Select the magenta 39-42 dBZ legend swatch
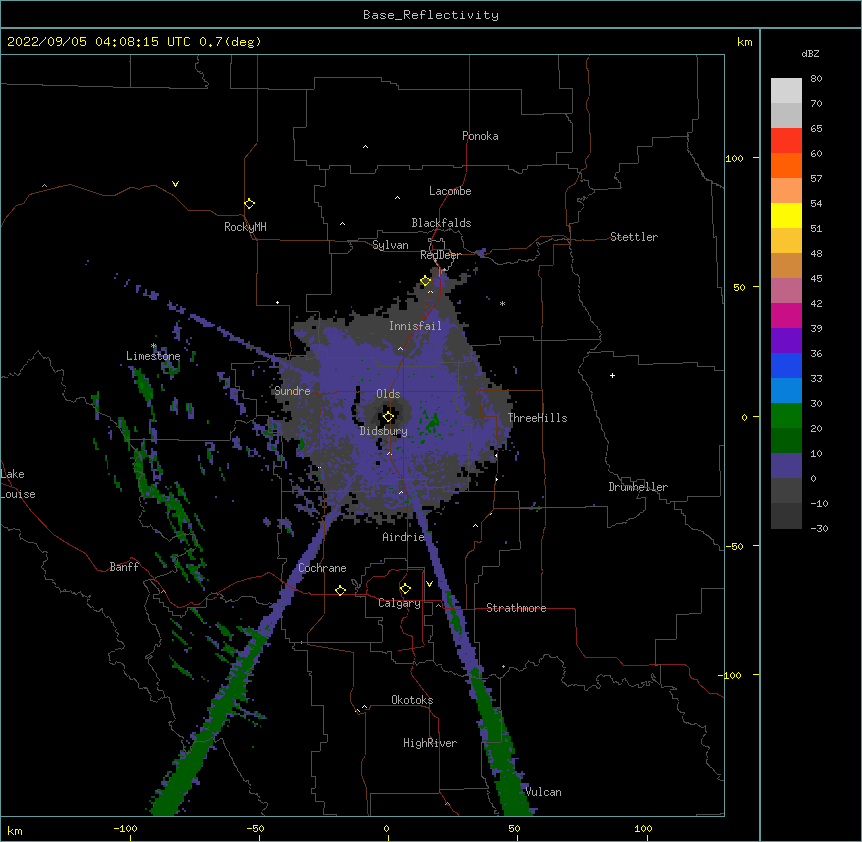Viewport: 862px width, 842px height. (x=786, y=315)
